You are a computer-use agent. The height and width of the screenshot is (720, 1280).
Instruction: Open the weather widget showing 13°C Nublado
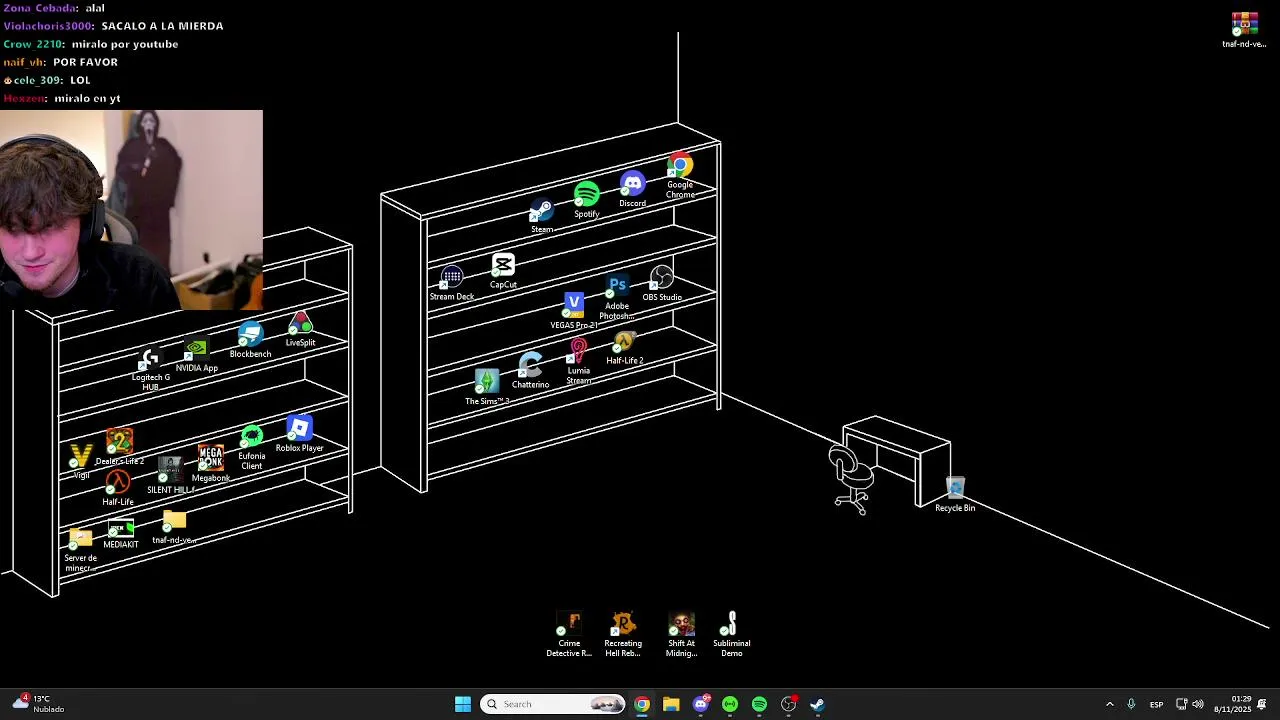pyautogui.click(x=38, y=704)
